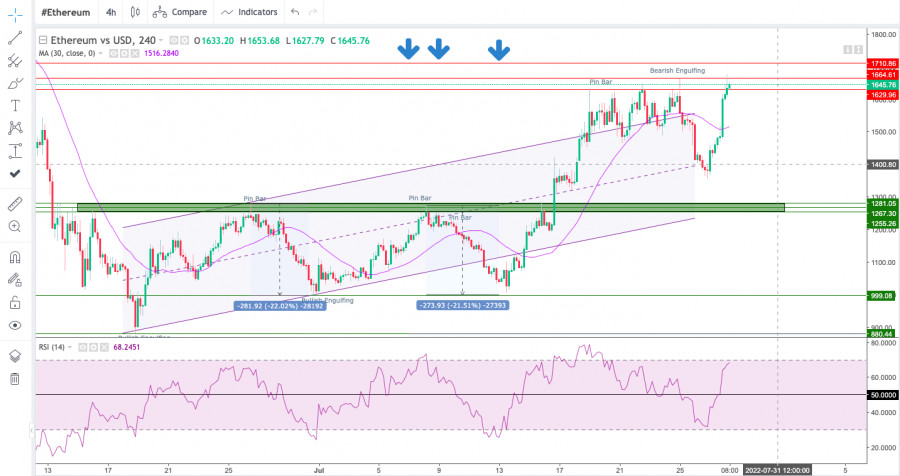This screenshot has height=476, width=900.
Task: Open the object tree layers icon
Action: 15,356
